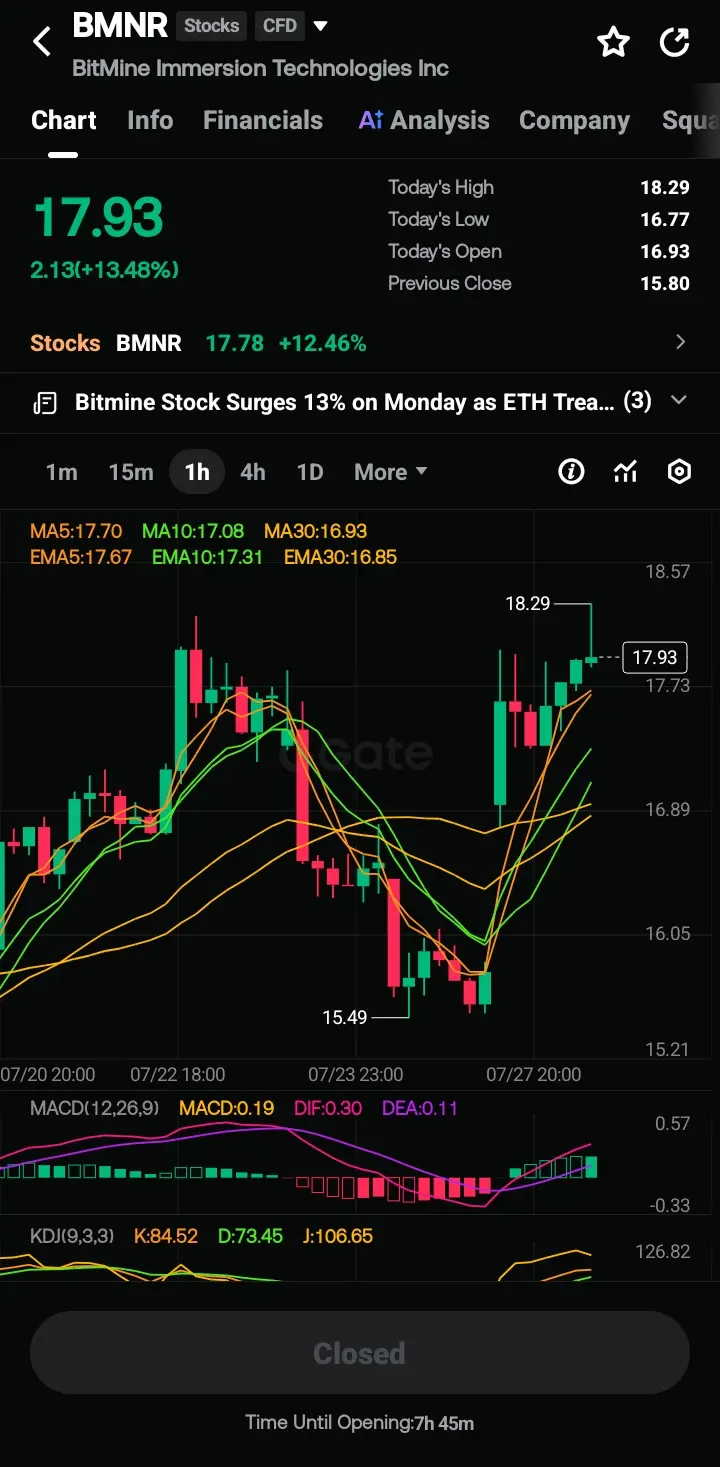
Task: Open chart settings hexagon icon
Action: tap(680, 472)
